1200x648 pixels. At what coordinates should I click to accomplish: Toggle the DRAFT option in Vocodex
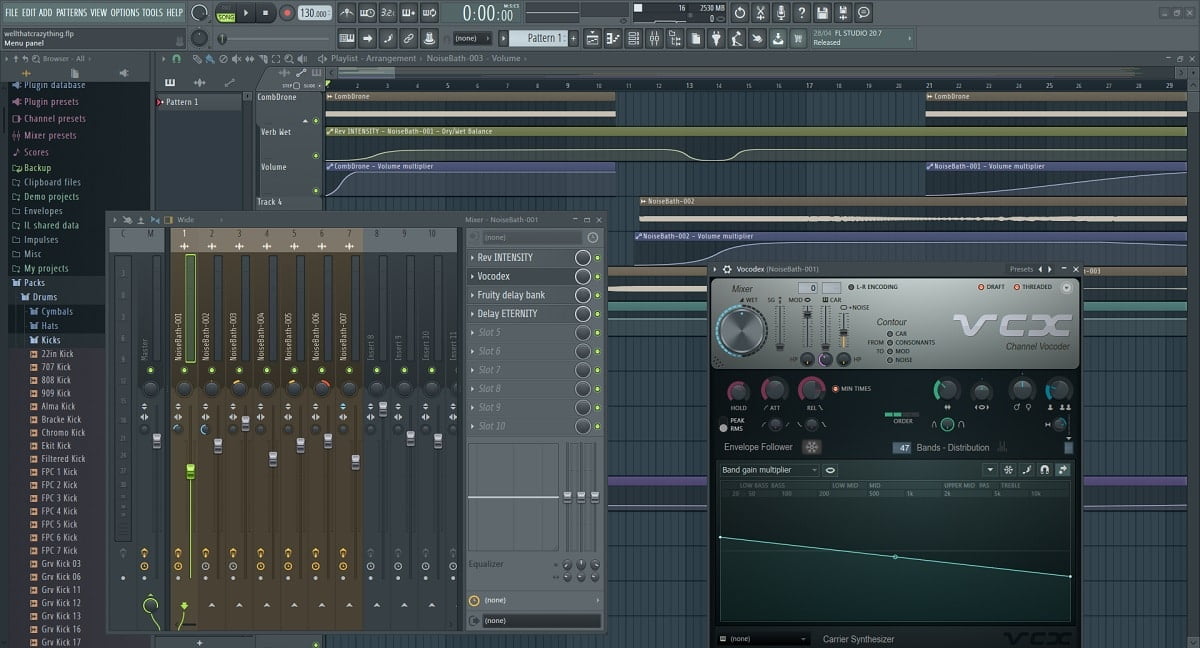click(991, 287)
